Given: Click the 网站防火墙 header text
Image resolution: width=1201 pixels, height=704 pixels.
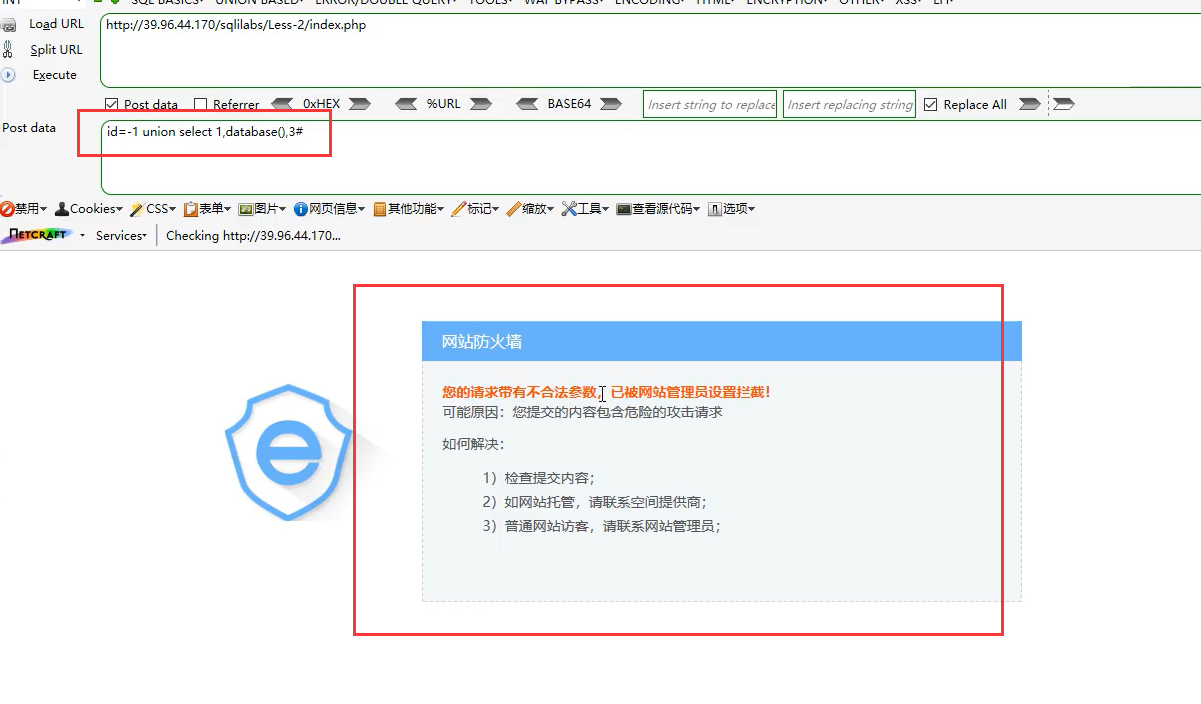Looking at the screenshot, I should pyautogui.click(x=482, y=341).
